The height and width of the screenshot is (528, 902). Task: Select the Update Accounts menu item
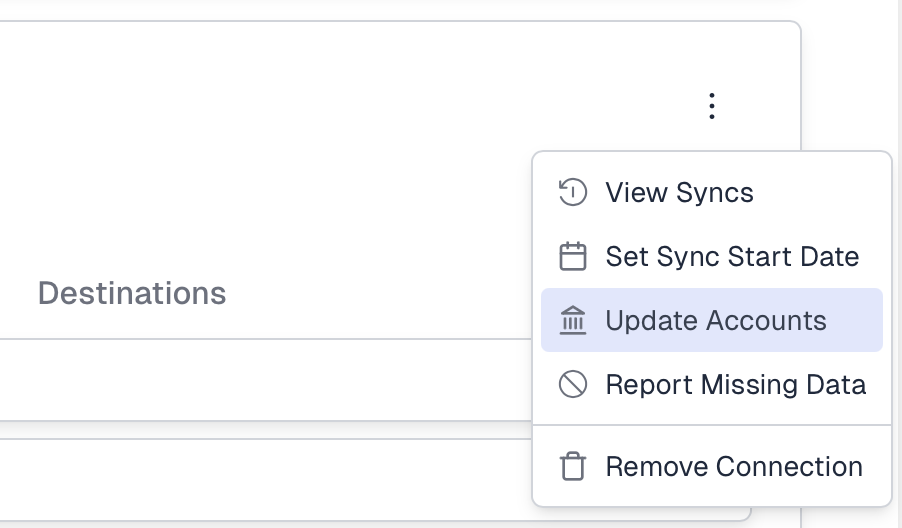coord(716,321)
